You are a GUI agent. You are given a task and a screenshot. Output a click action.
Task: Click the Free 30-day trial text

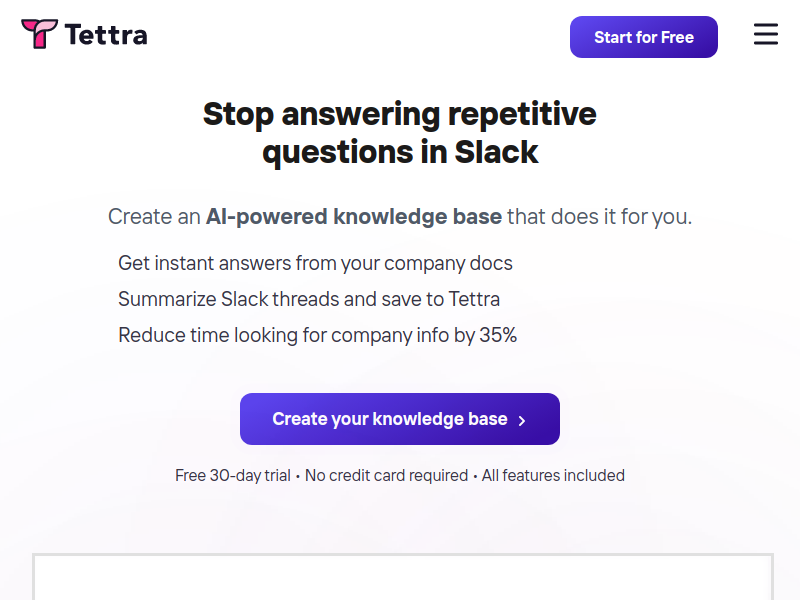[233, 476]
